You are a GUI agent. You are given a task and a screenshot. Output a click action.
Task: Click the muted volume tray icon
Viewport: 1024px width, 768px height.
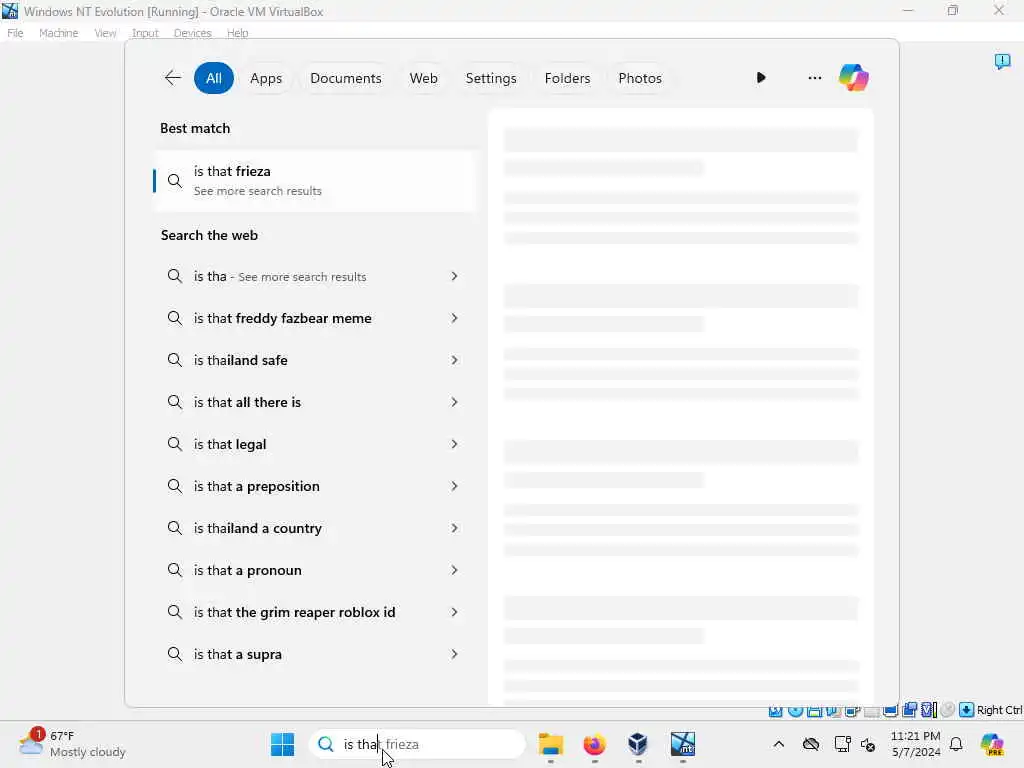coord(868,744)
